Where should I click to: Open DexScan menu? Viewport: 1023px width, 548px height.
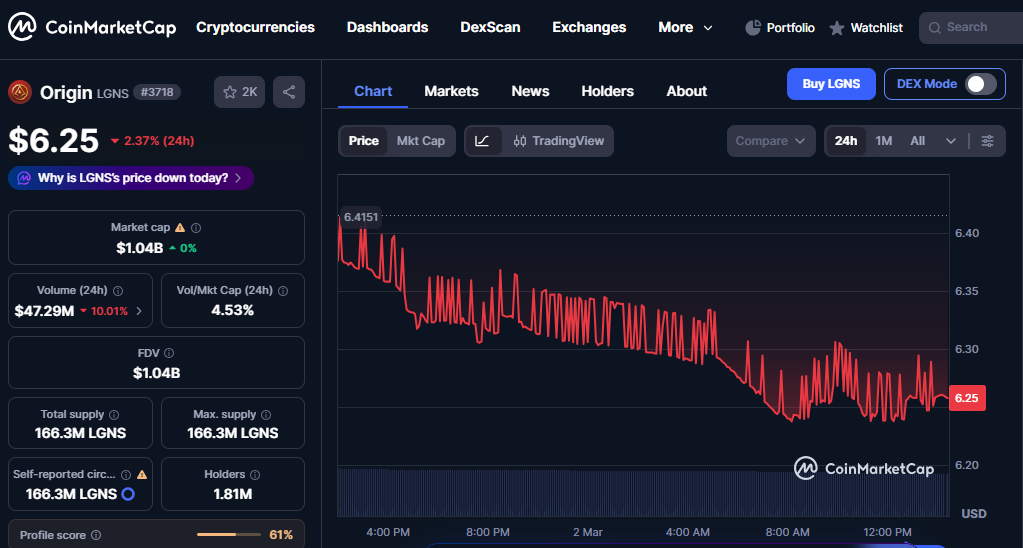click(490, 27)
